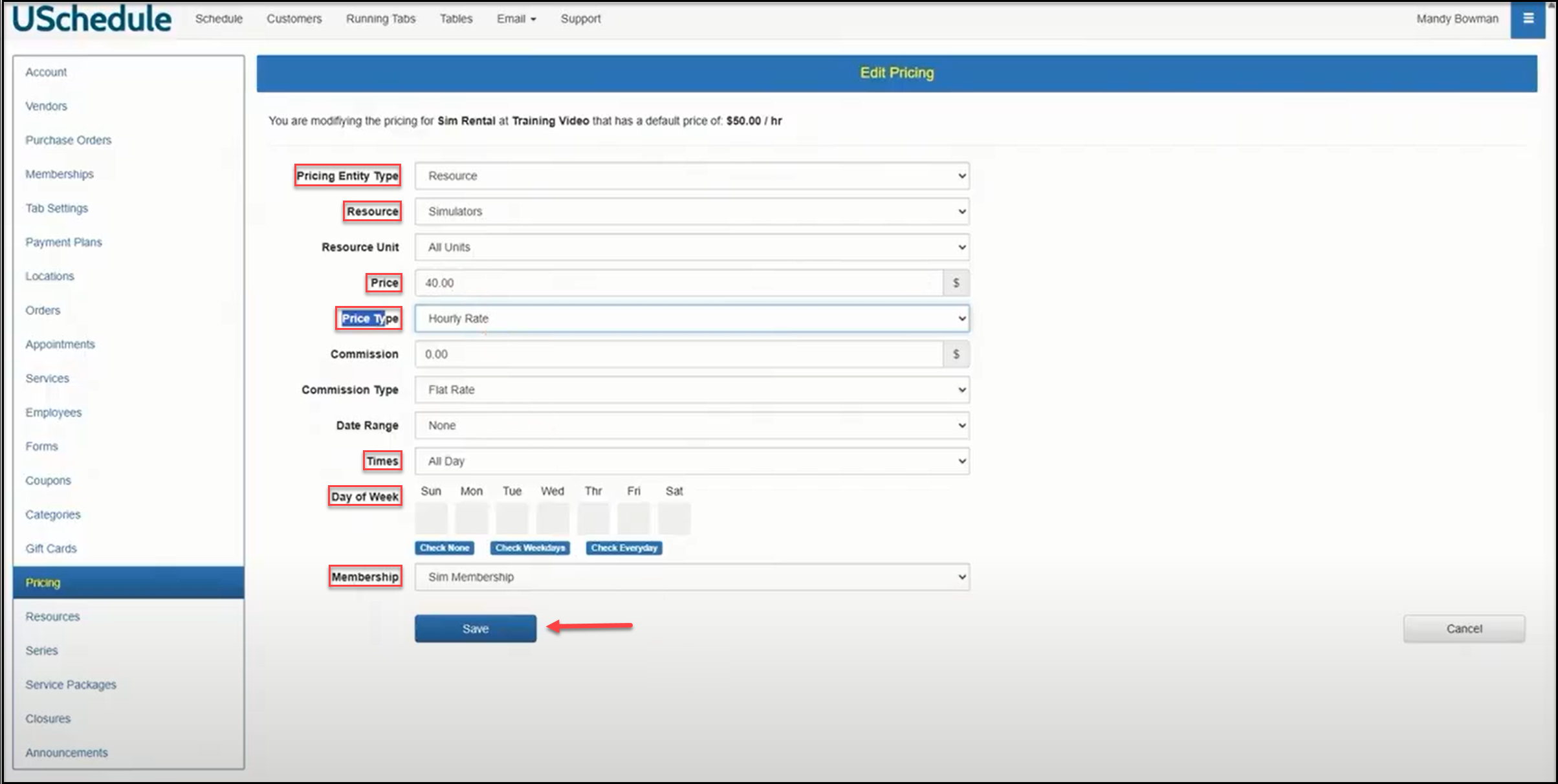The height and width of the screenshot is (784, 1558).
Task: Toggle the Wed day checkbox
Action: [x=553, y=519]
